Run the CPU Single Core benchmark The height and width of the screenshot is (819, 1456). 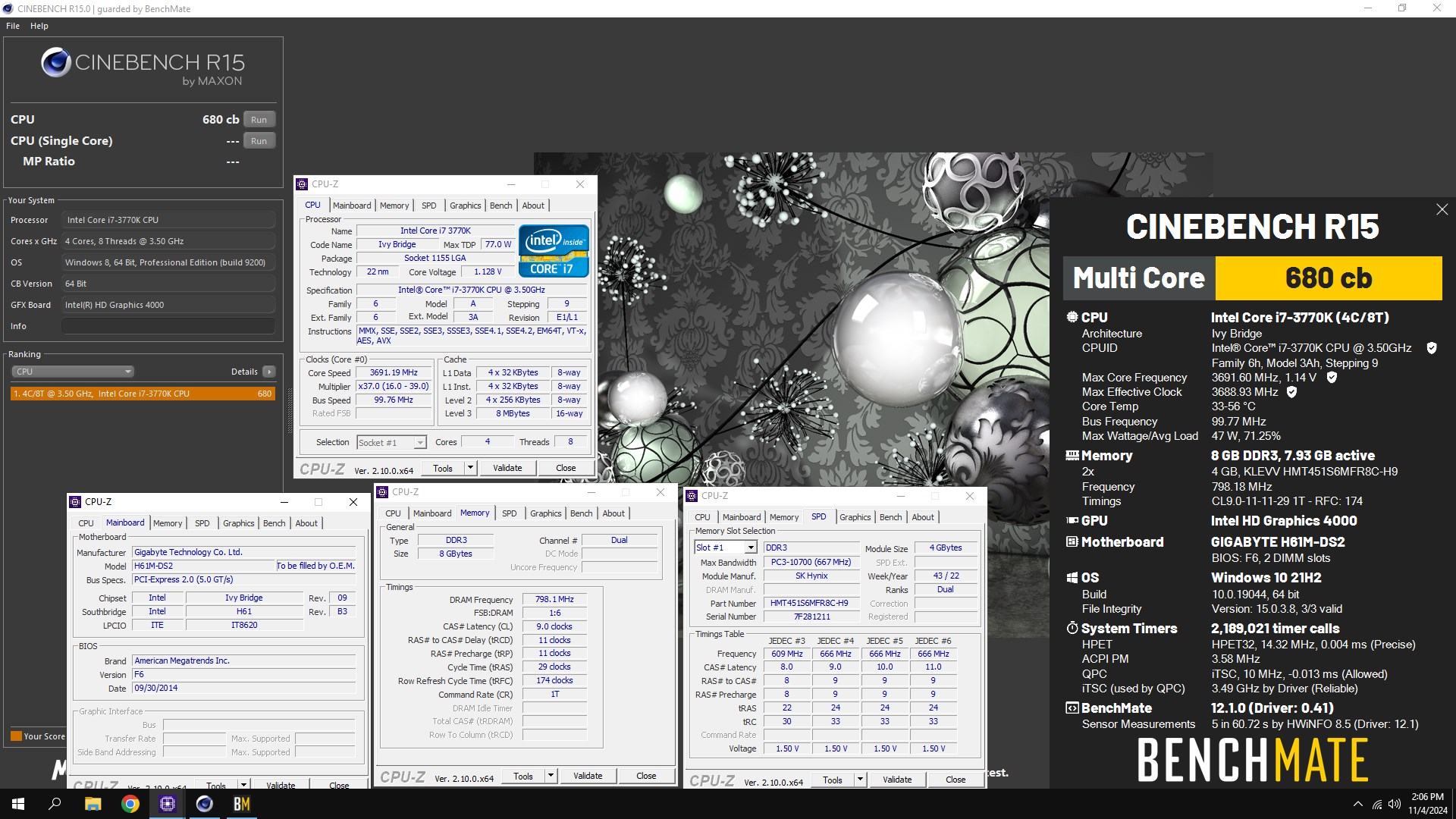[x=259, y=141]
